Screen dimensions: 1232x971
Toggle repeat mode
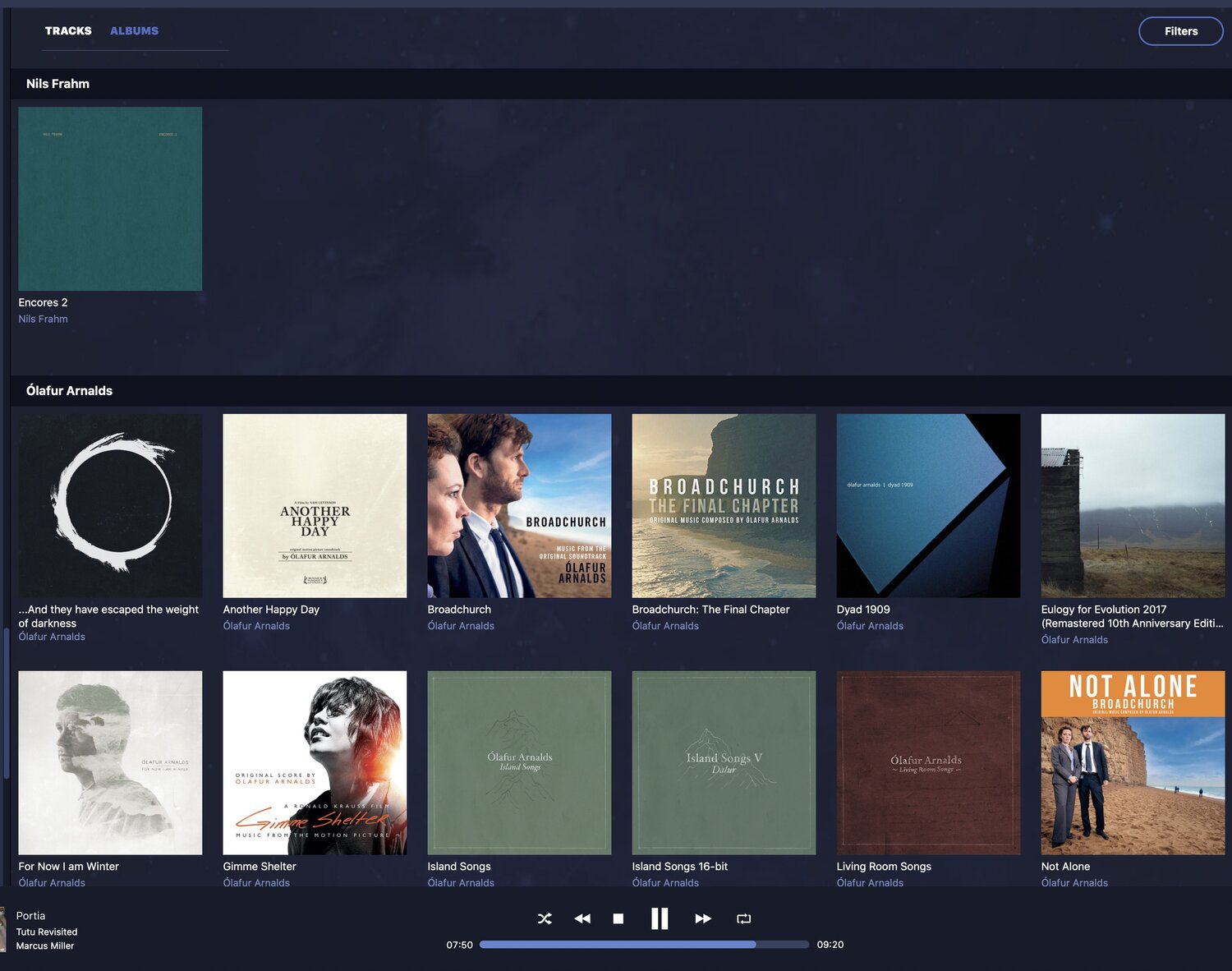744,918
